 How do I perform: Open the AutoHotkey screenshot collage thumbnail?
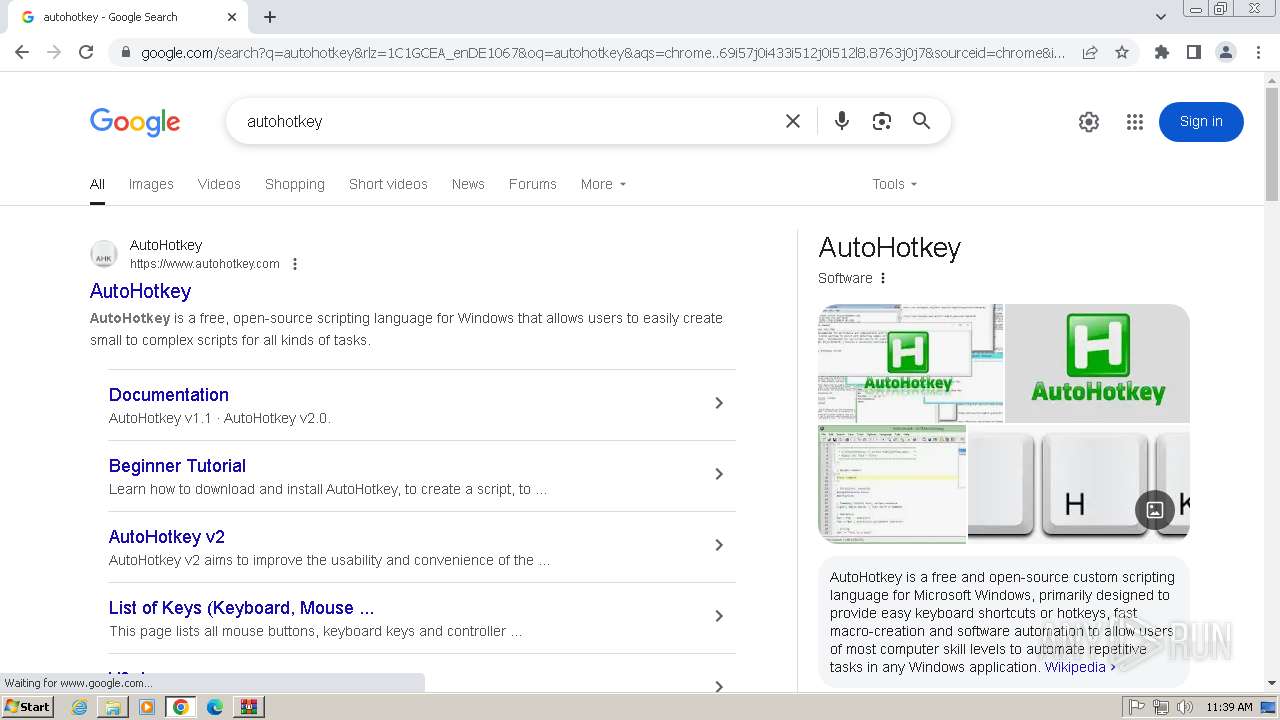[x=911, y=363]
